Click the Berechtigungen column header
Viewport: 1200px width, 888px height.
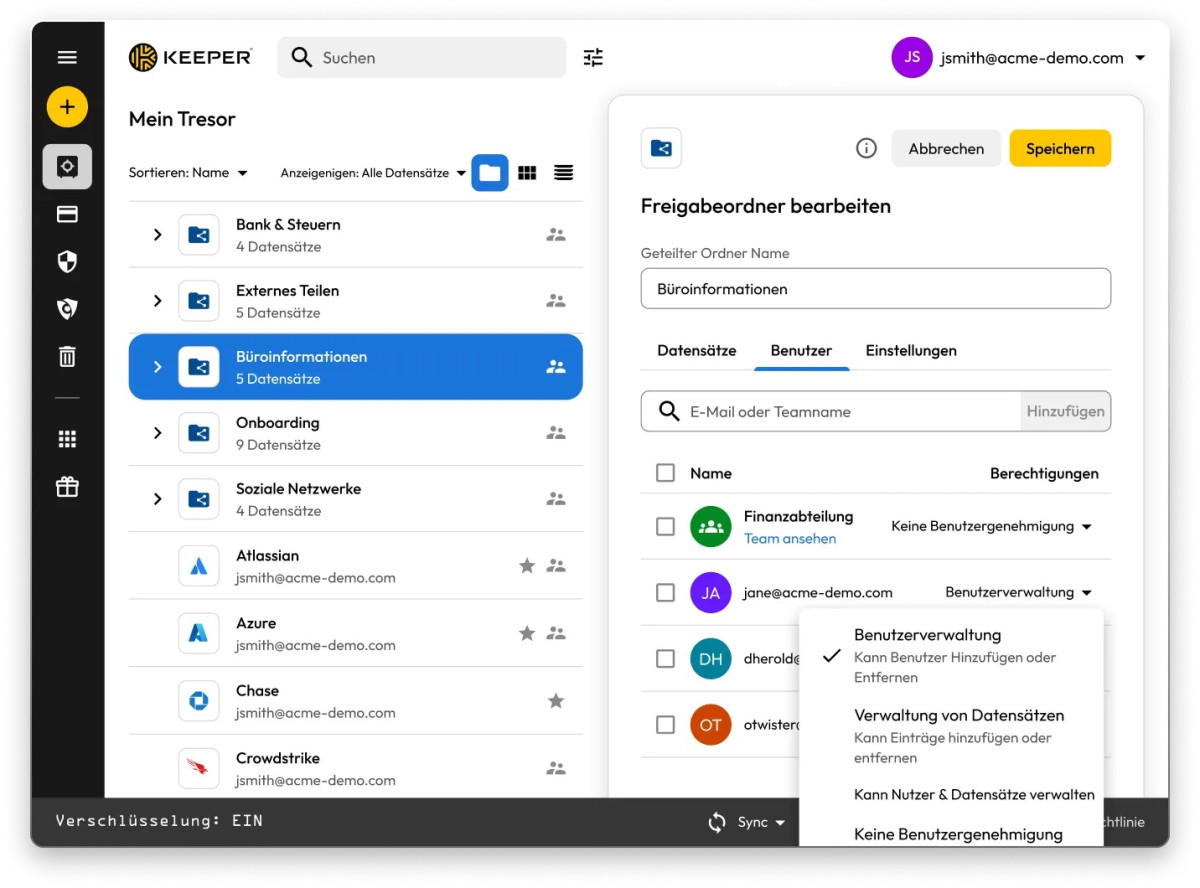pos(1044,474)
